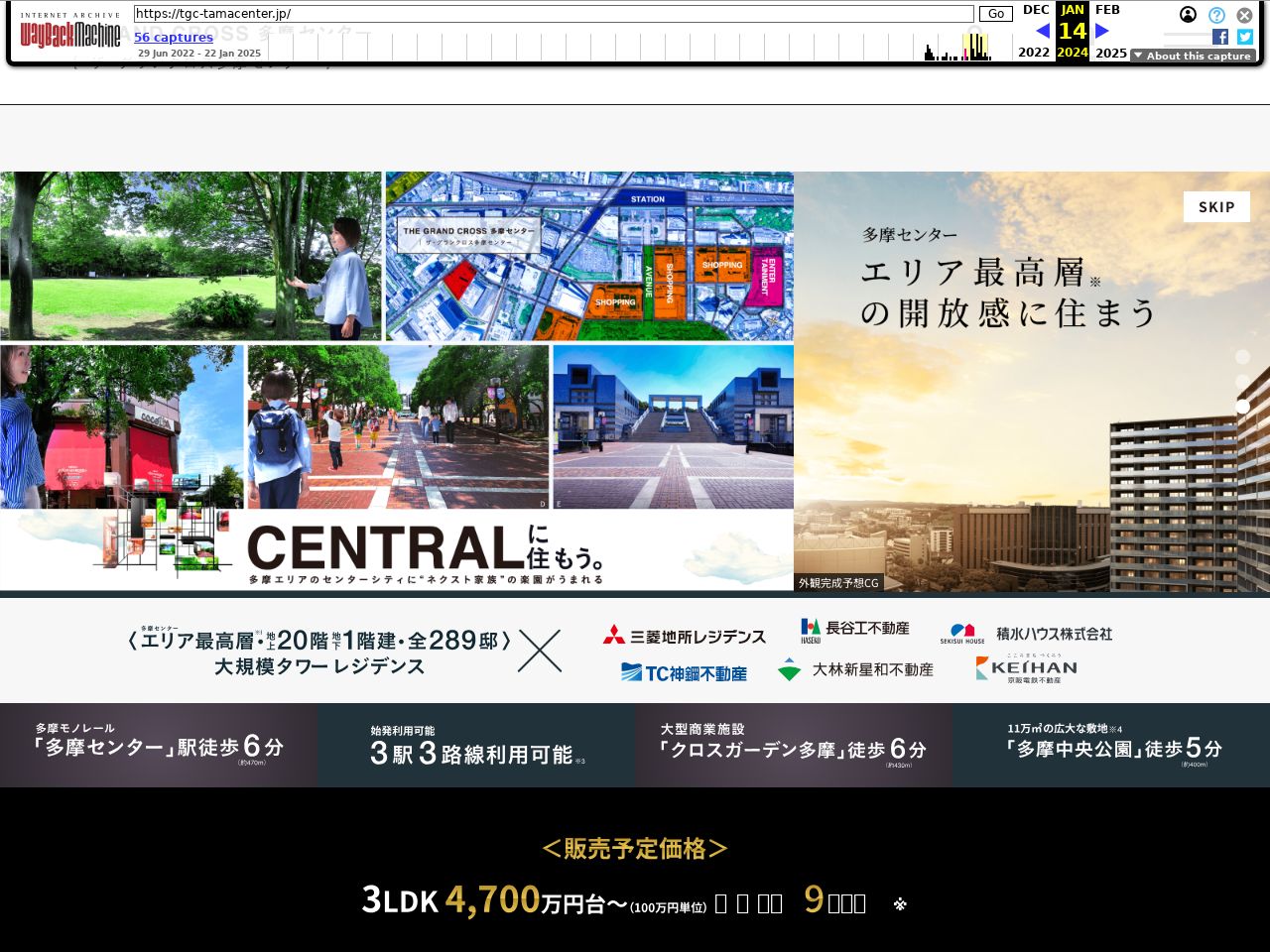Click the 大規模タワーレジデンス text
Viewport: 1270px width, 952px height.
319,667
